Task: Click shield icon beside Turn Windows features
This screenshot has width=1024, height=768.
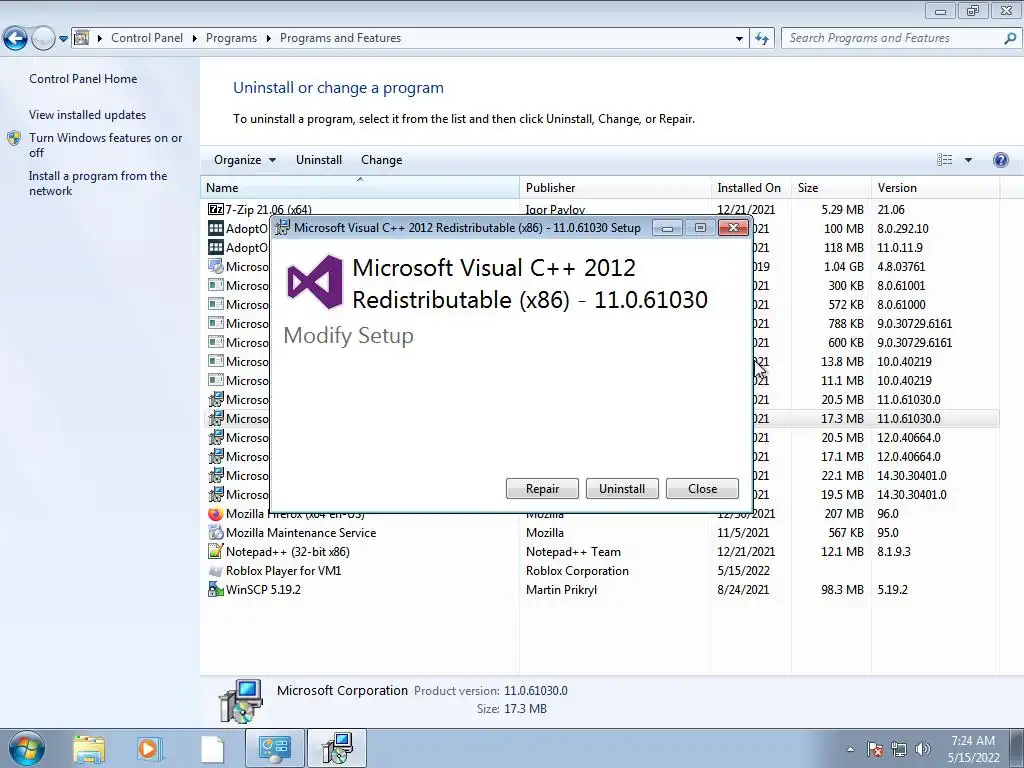Action: [14, 138]
